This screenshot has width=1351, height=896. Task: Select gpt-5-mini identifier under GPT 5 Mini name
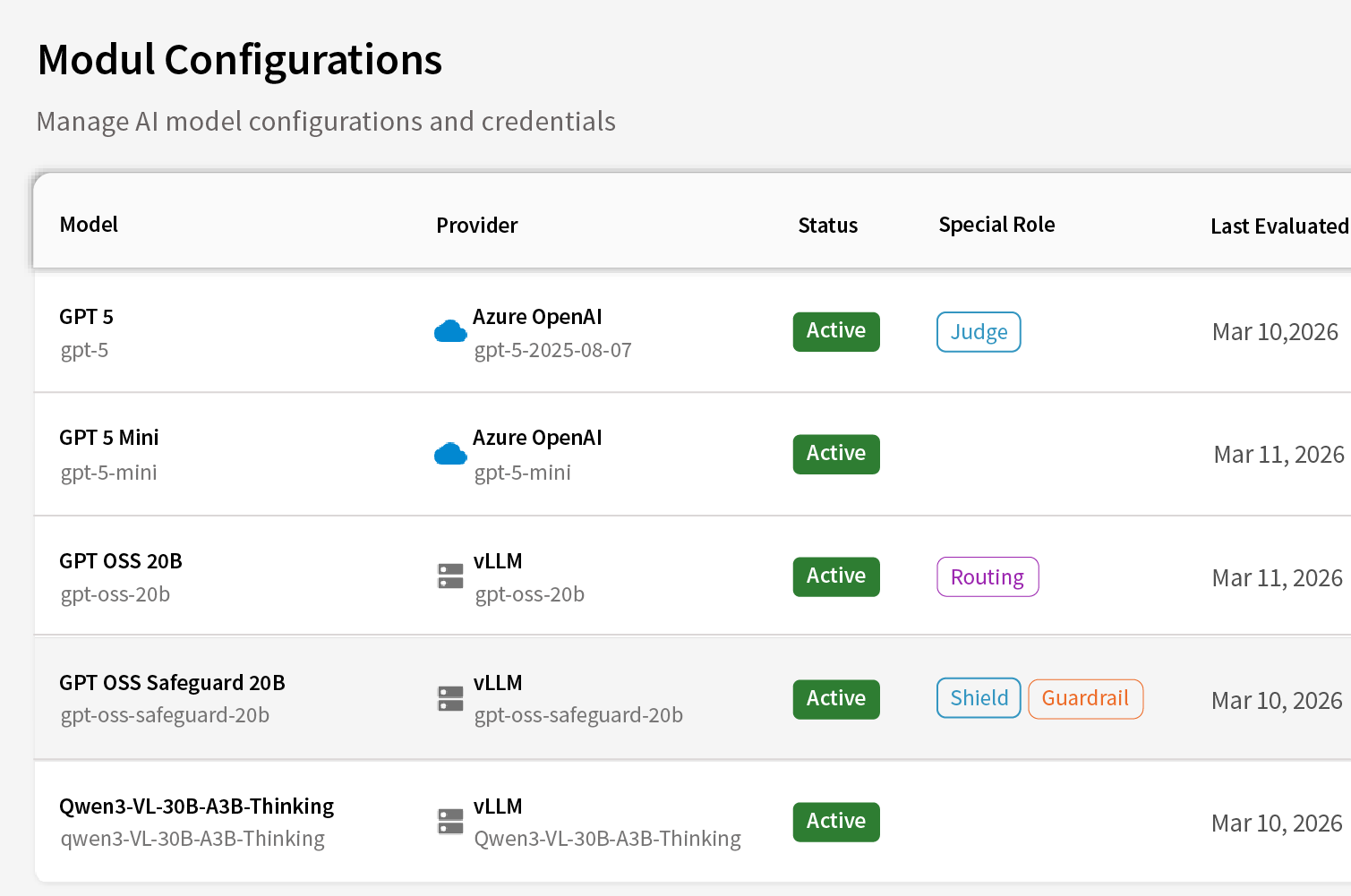(108, 473)
